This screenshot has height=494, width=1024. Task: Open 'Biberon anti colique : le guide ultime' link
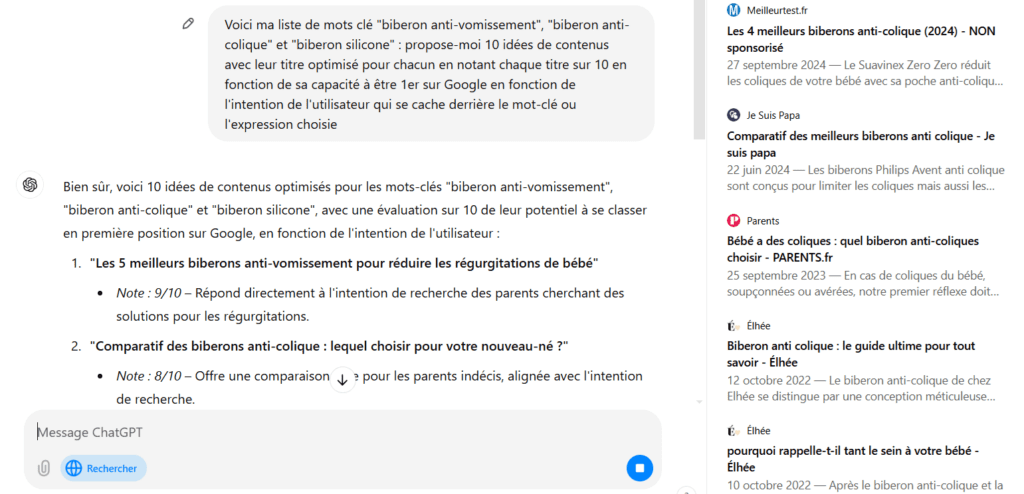tap(850, 354)
